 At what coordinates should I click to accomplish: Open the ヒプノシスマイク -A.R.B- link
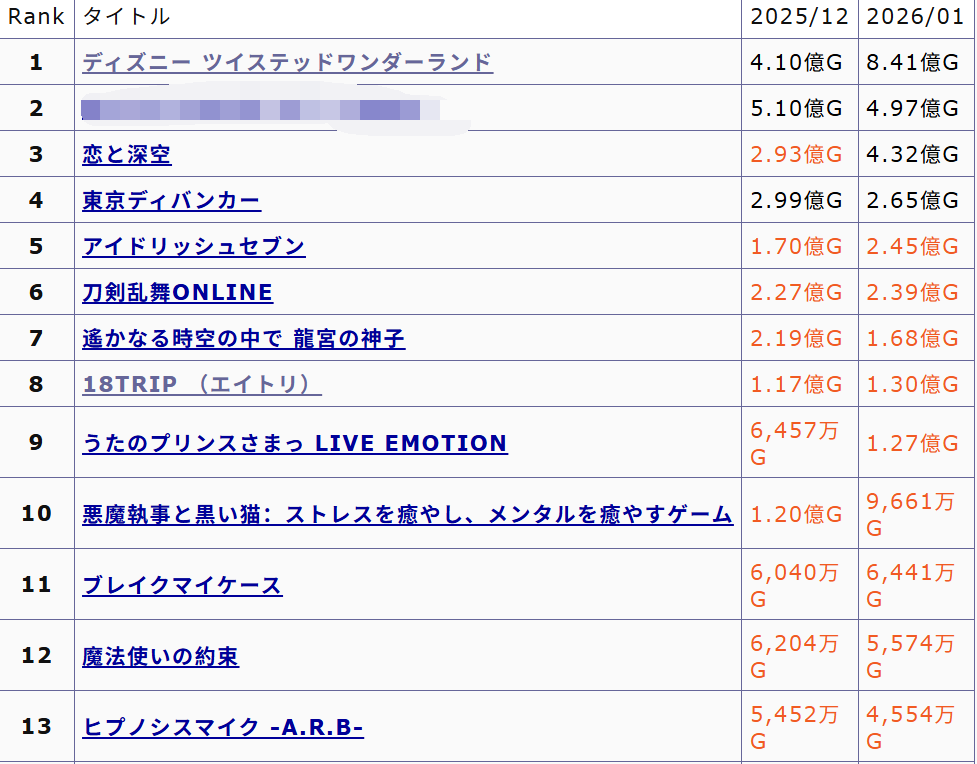pos(222,727)
